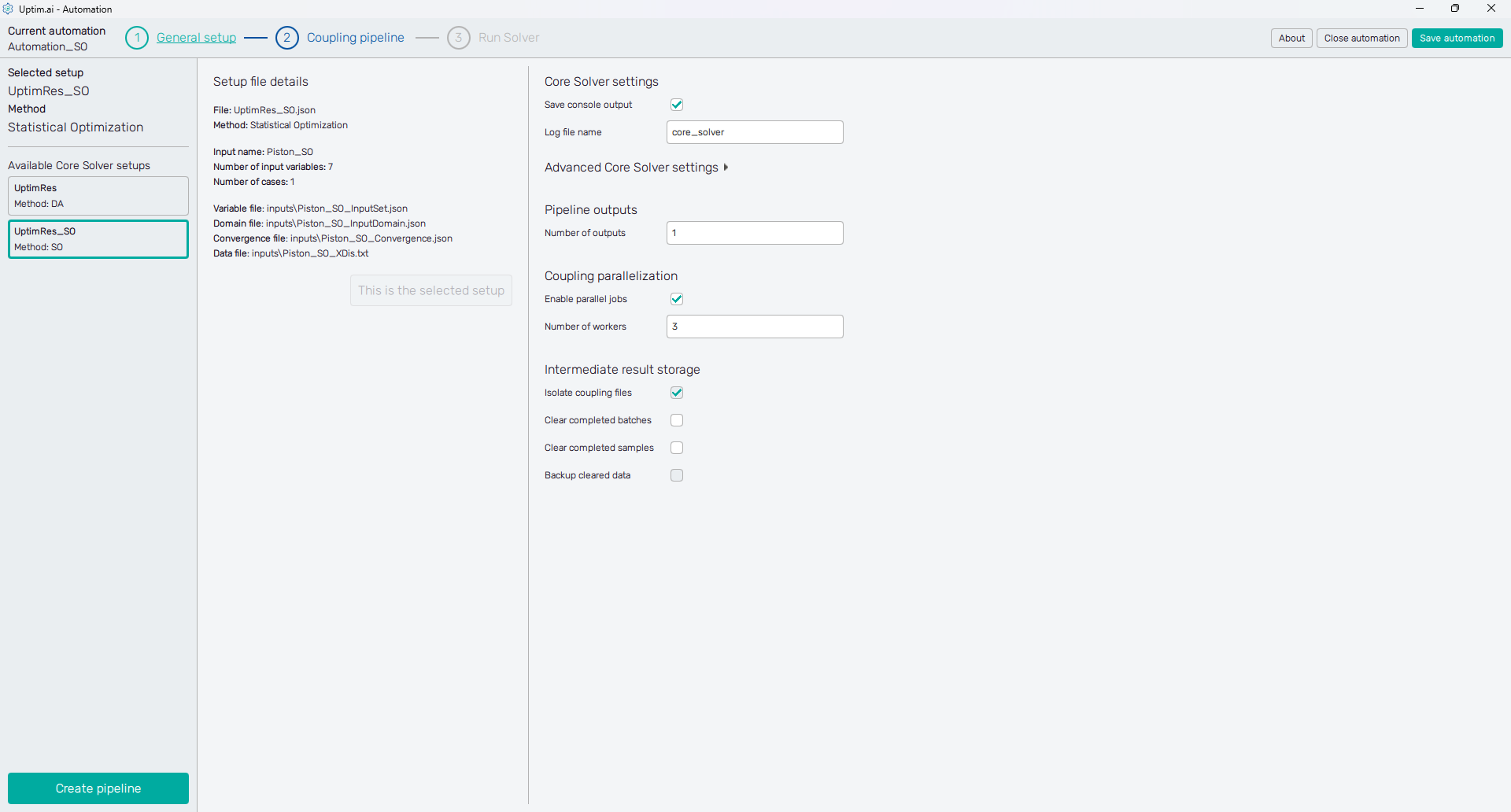Click 'Core Solver settings' heading
Image resolution: width=1511 pixels, height=812 pixels.
pyautogui.click(x=601, y=82)
